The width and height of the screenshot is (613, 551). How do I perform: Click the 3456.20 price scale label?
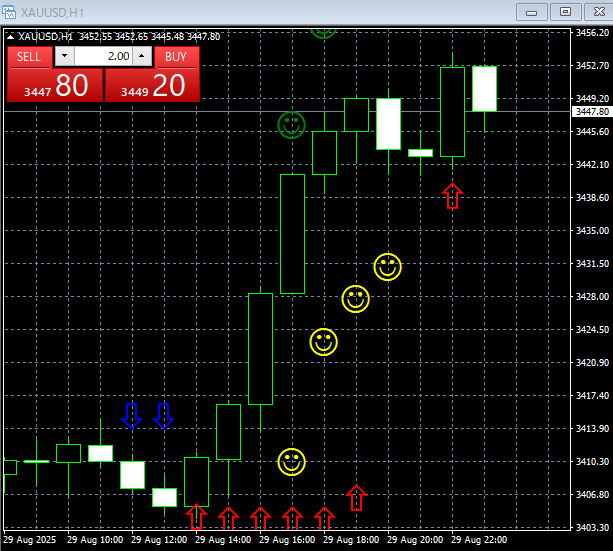tap(592, 32)
